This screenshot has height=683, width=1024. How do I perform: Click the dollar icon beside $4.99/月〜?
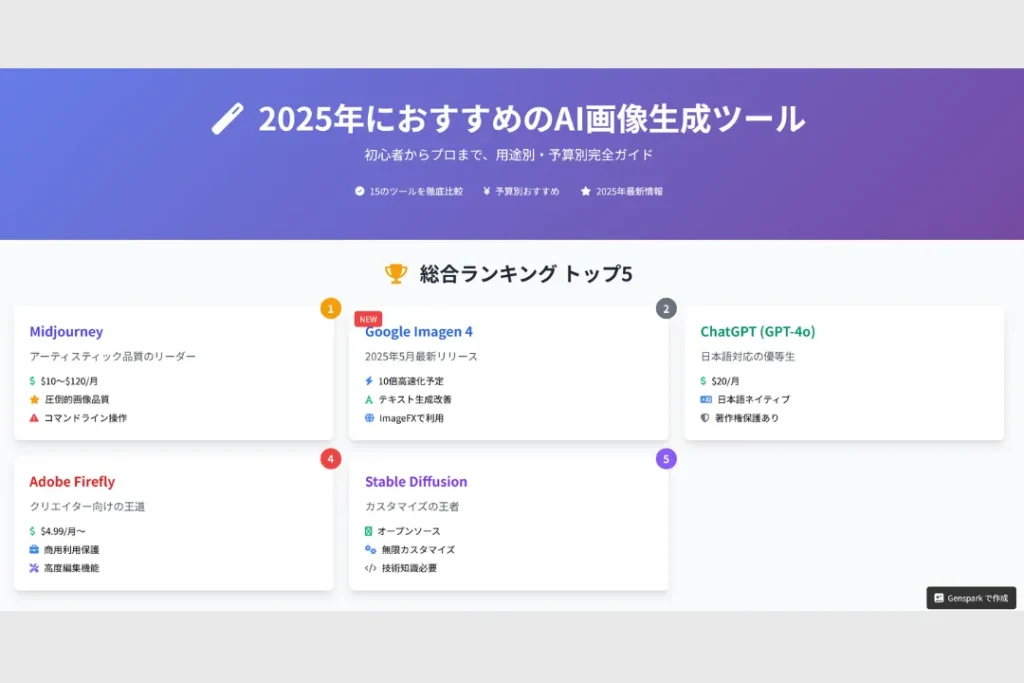click(x=33, y=531)
